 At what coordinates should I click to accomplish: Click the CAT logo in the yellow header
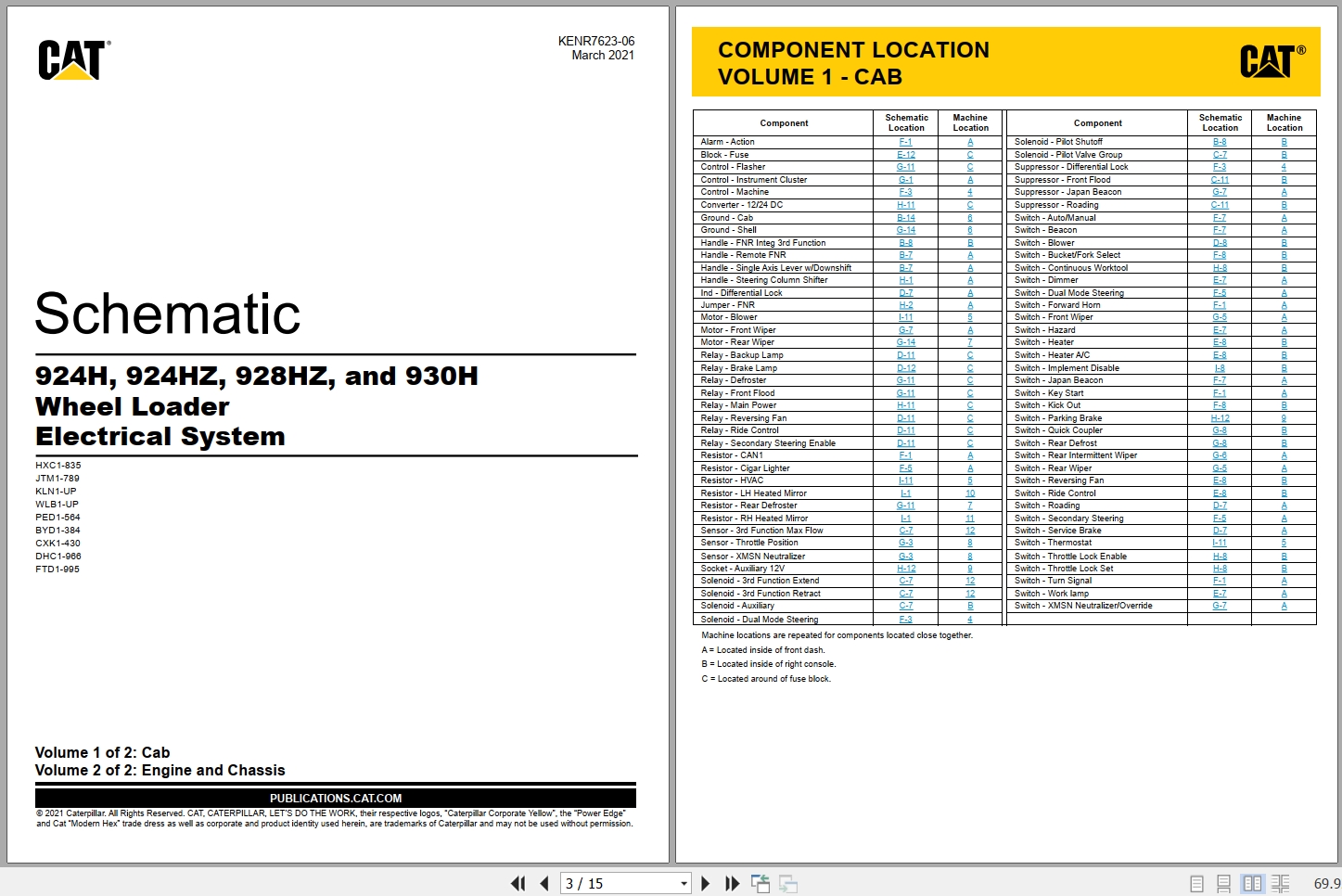(x=1272, y=61)
